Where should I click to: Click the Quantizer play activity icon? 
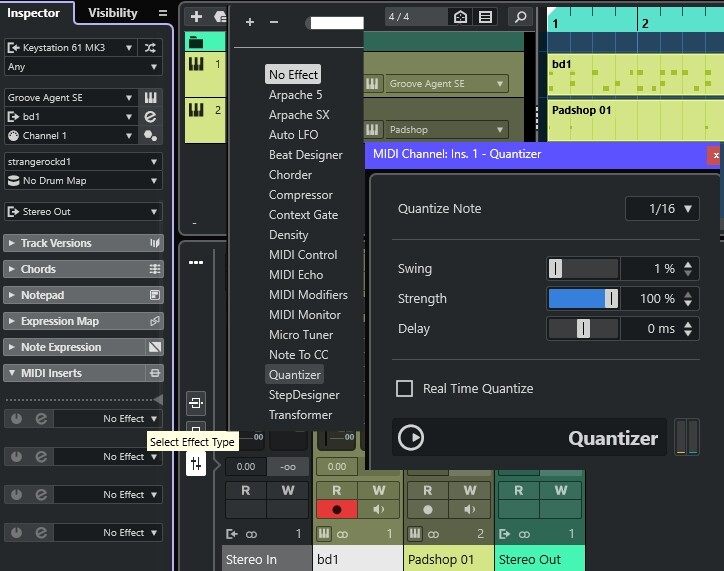[x=411, y=437]
